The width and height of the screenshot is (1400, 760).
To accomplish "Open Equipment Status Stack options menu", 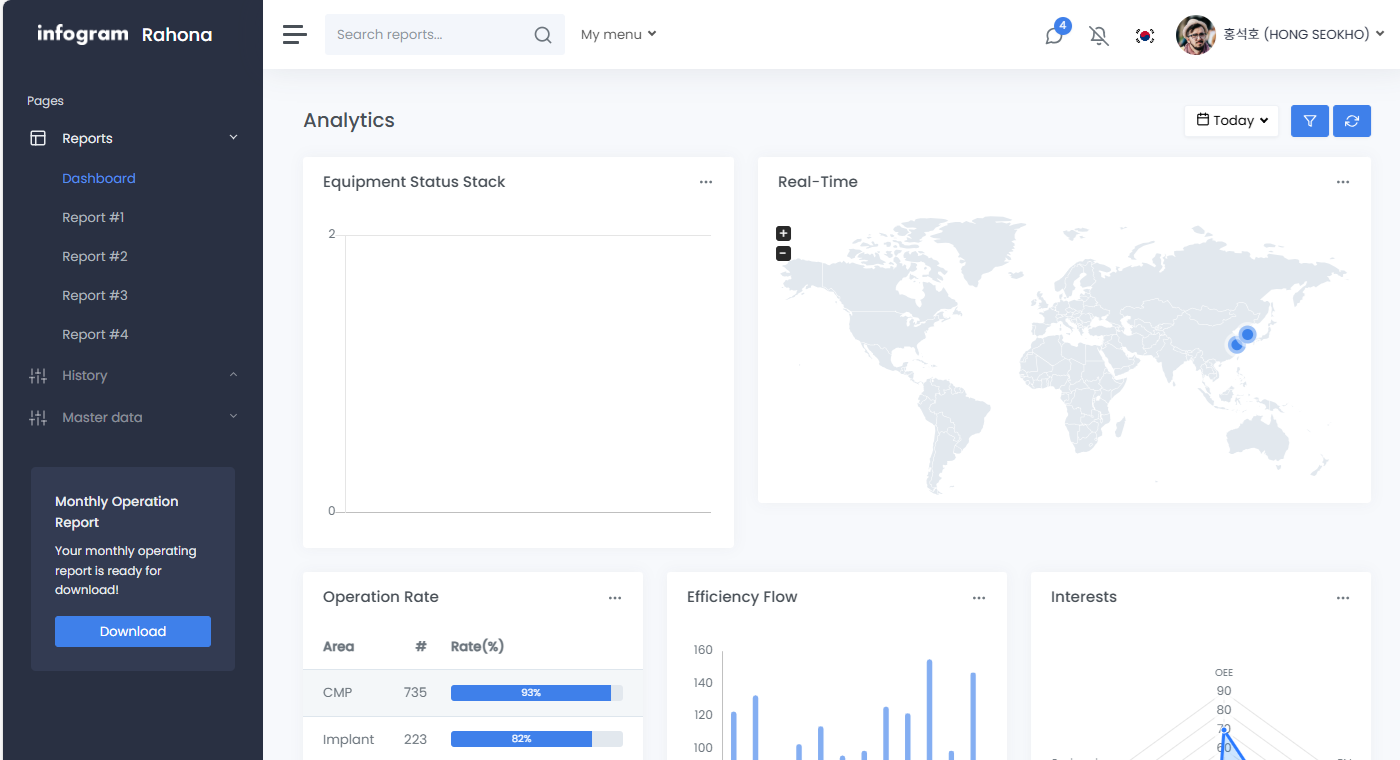I will click(706, 182).
